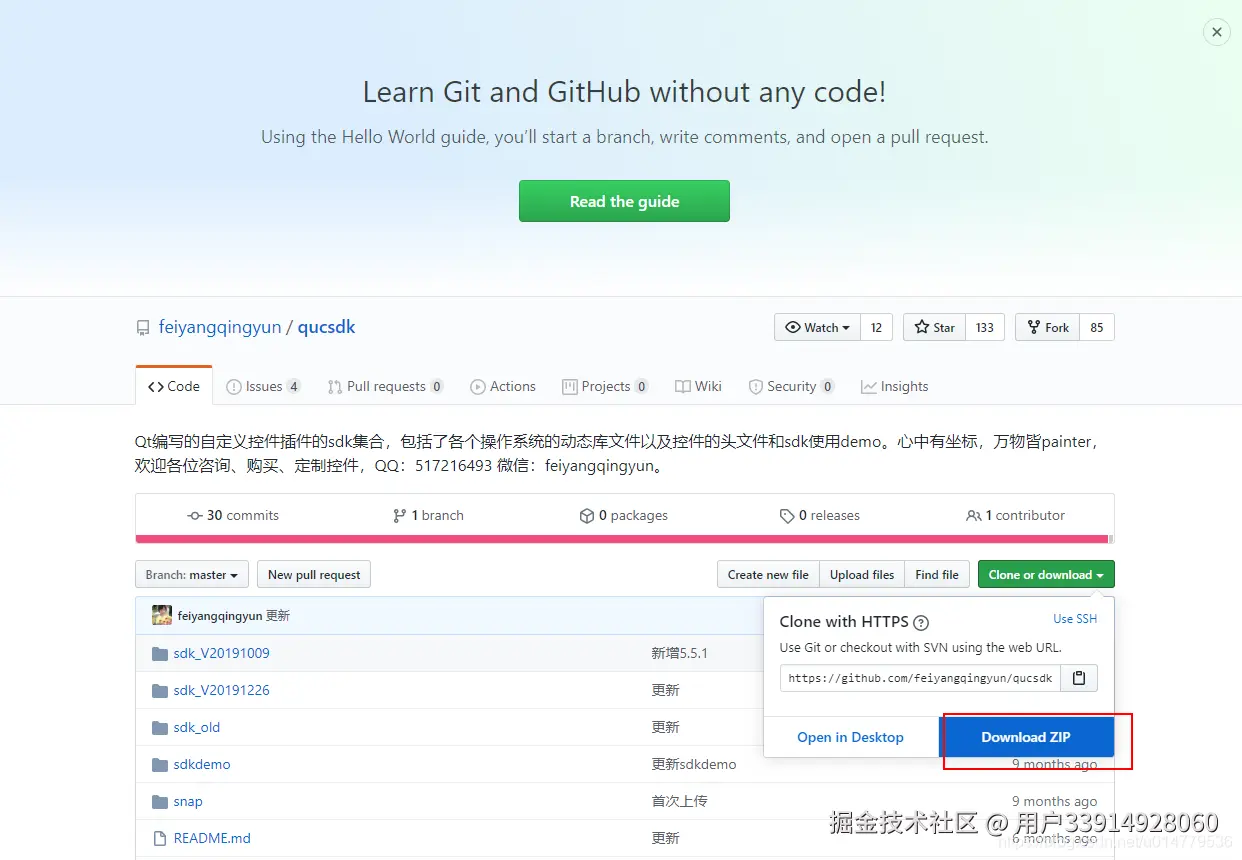The image size is (1242, 860).
Task: Open the Projects tab
Action: pyautogui.click(x=605, y=386)
